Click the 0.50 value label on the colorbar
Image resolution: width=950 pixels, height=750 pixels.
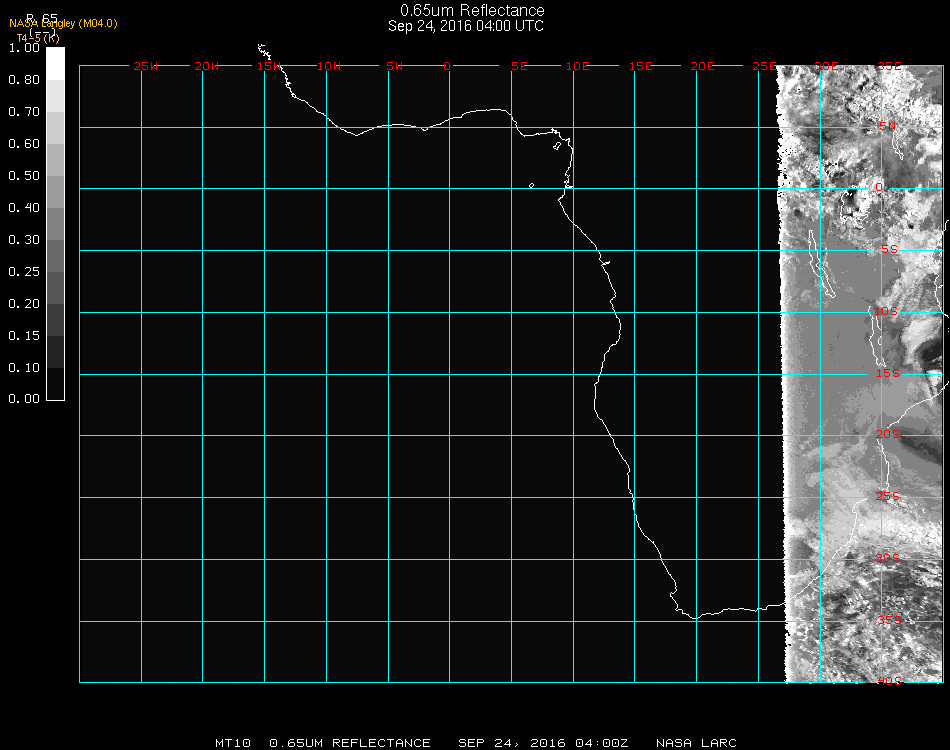[x=23, y=176]
